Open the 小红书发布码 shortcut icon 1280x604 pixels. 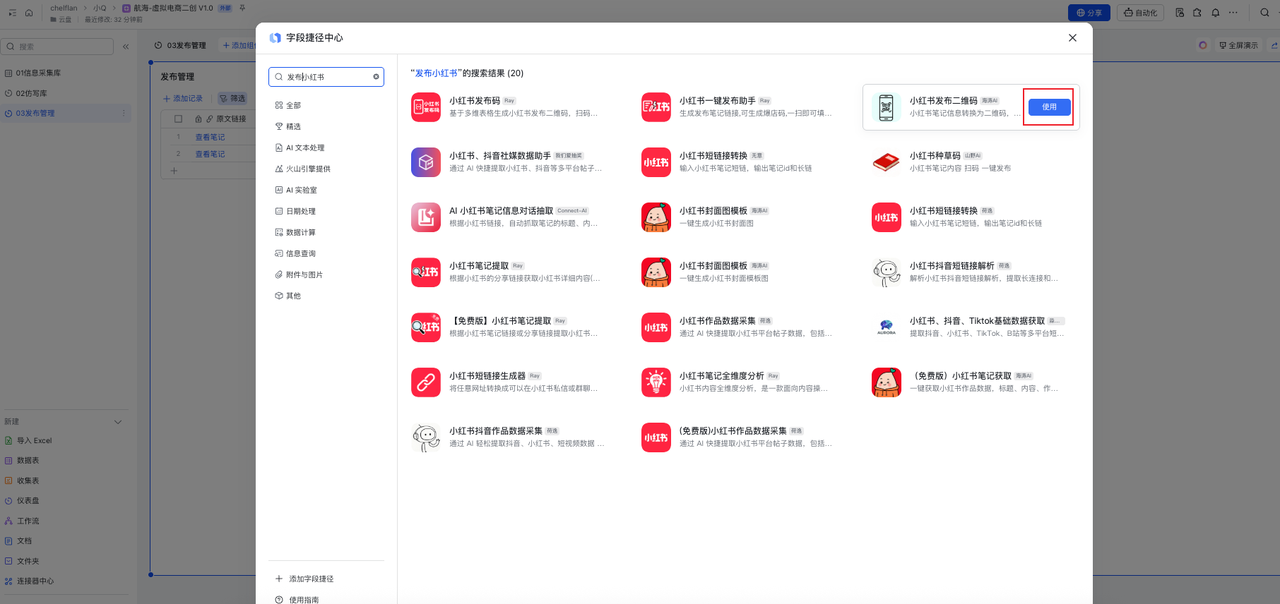point(426,107)
